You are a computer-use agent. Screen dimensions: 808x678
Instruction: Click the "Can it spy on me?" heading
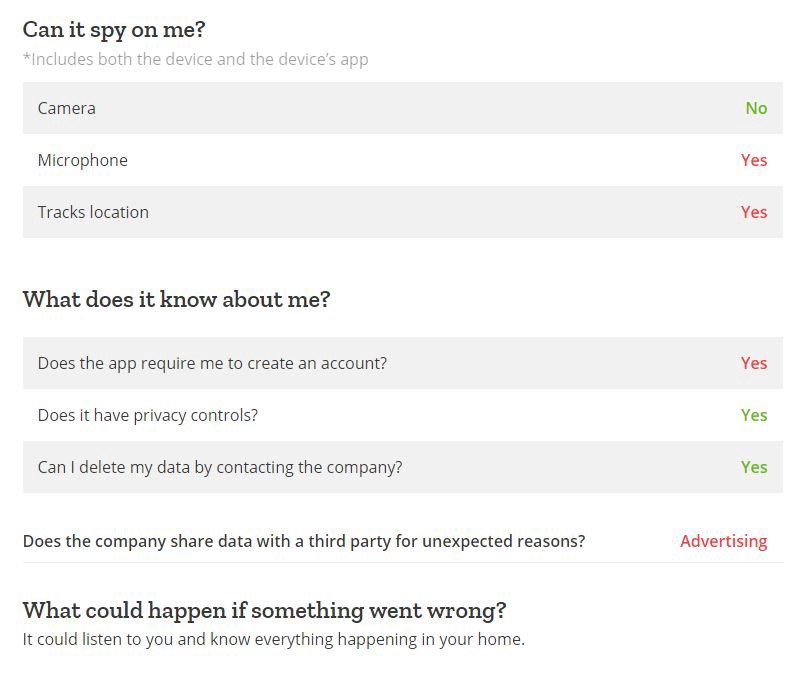(x=114, y=30)
